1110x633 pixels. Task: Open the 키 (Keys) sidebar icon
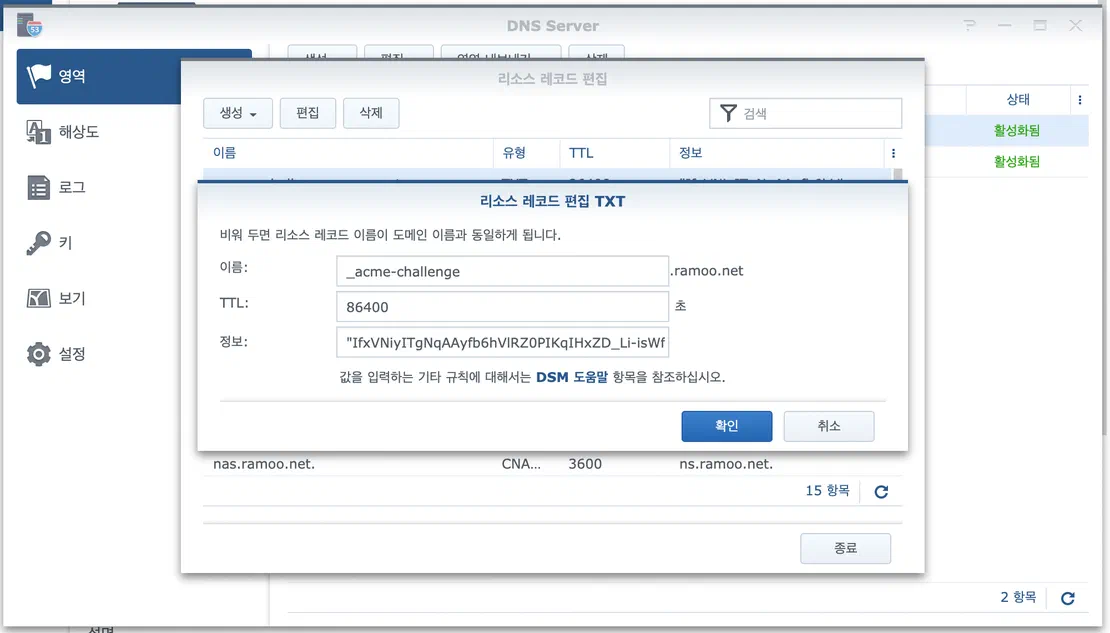pos(38,243)
